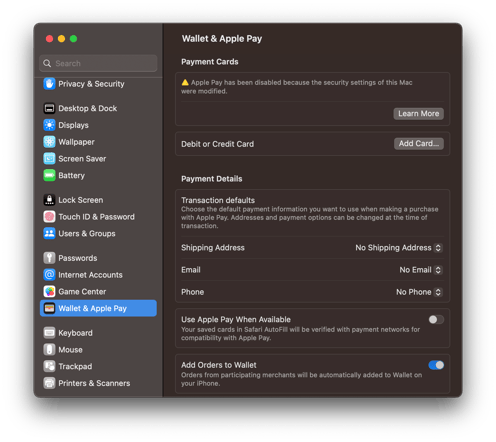Click the Internet Accounts @ icon
Screen dimensions: 496x442
coord(49,275)
